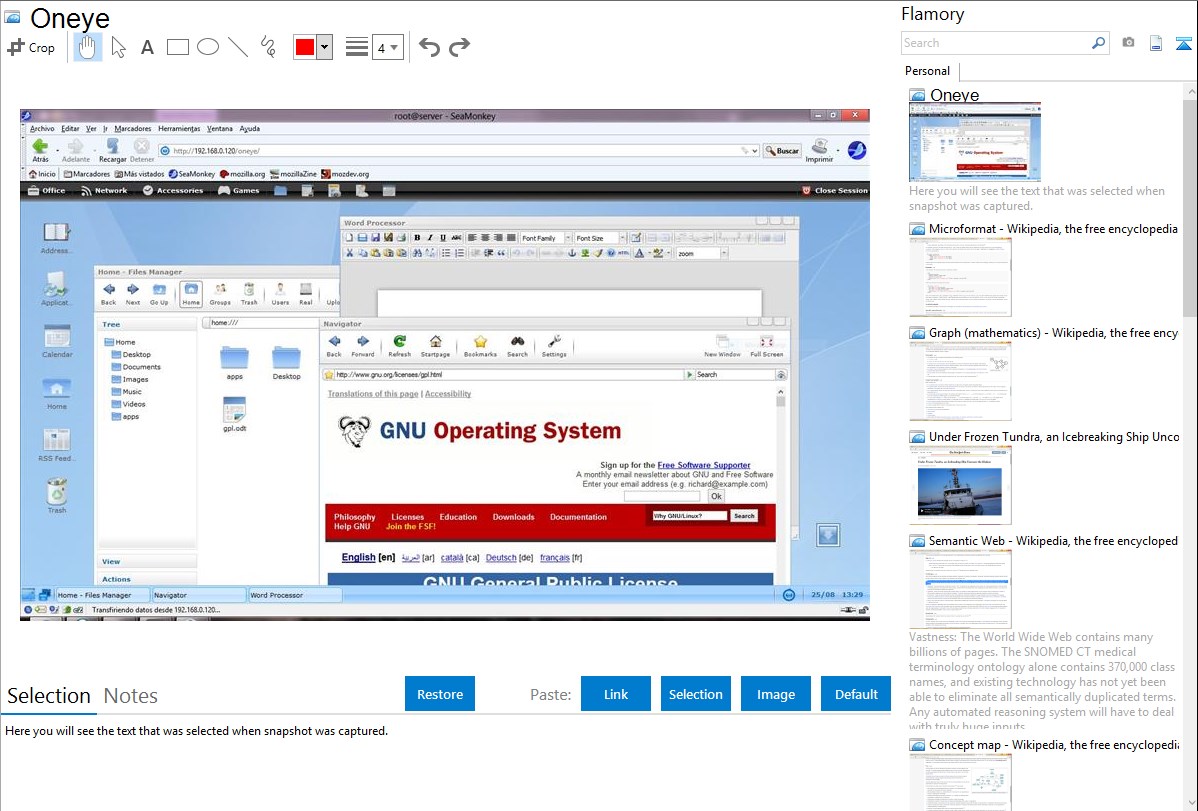
Task: Choose the arrow pointer tool
Action: (118, 47)
